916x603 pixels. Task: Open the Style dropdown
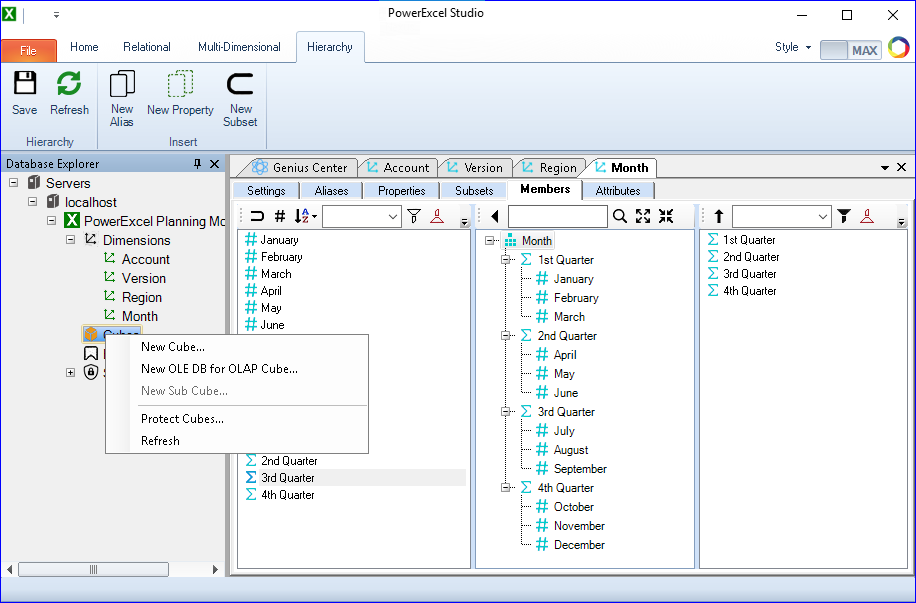tap(793, 47)
